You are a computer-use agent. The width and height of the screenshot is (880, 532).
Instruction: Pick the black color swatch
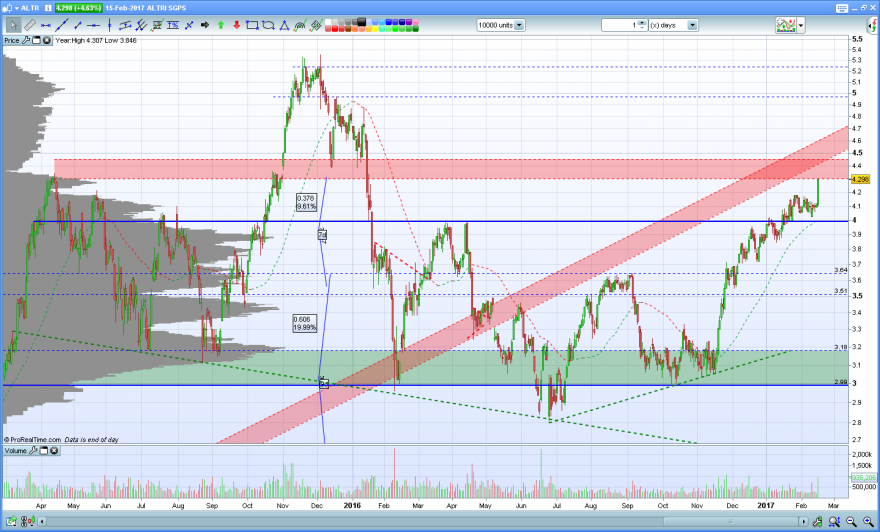click(361, 22)
